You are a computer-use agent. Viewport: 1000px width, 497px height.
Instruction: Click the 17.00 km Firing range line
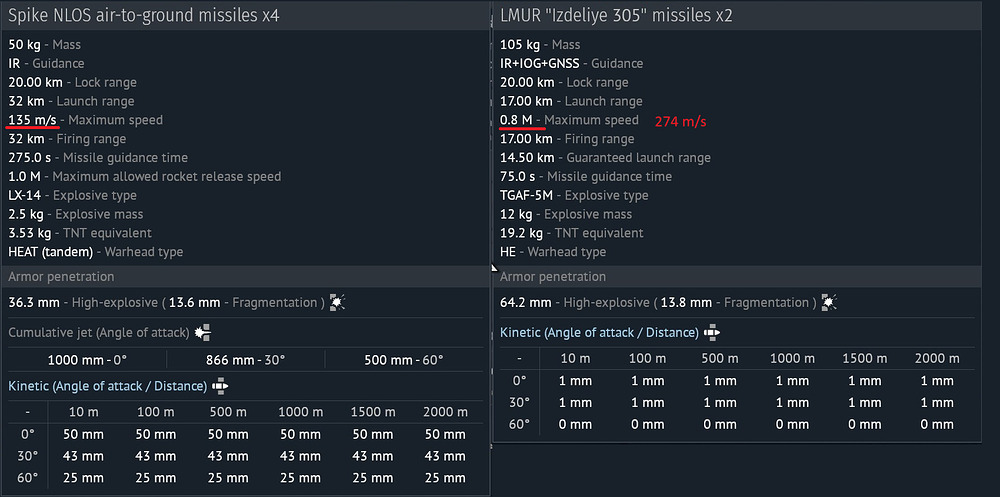coord(567,138)
